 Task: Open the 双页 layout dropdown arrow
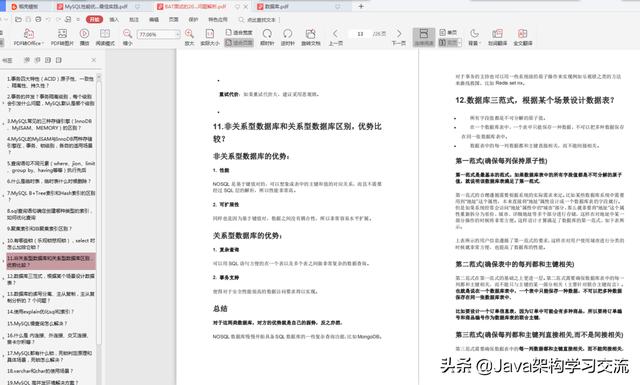460,42
